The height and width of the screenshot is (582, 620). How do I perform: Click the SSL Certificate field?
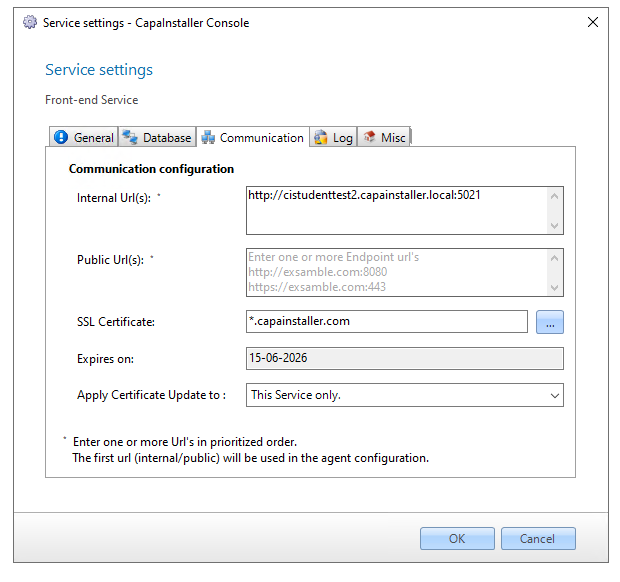(x=387, y=321)
